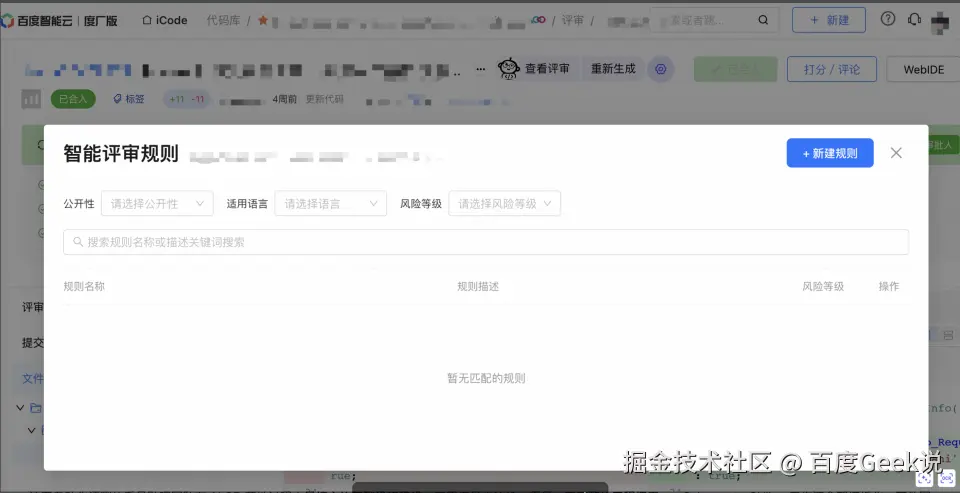Click the + 新建规则 button

coord(830,153)
